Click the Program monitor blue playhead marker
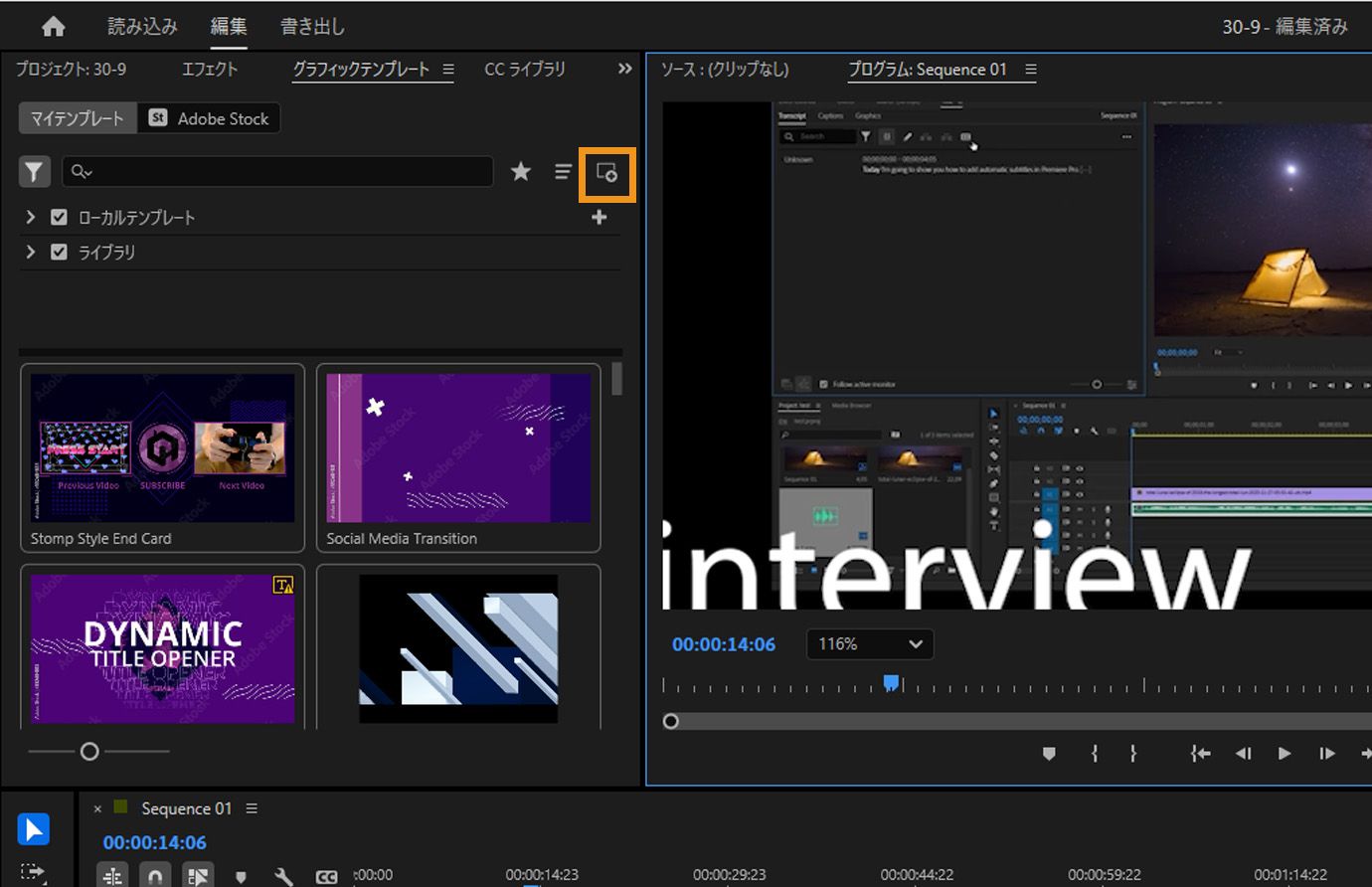This screenshot has height=887, width=1372. (x=892, y=682)
